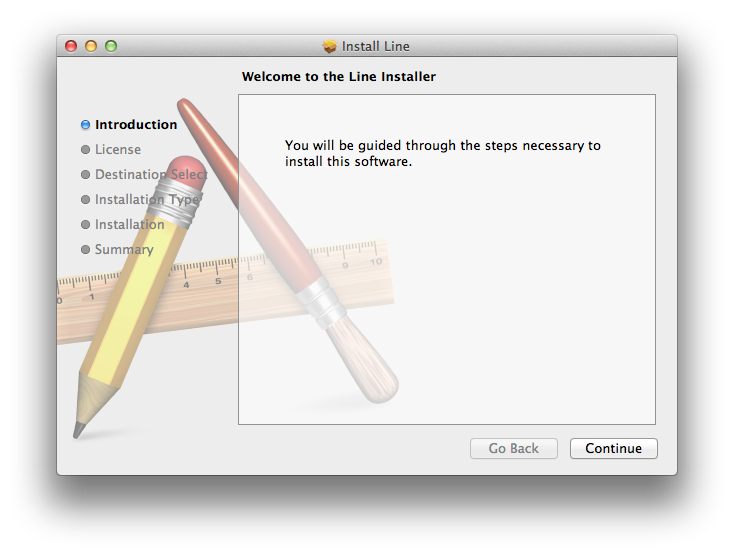Click the Go Back button
This screenshot has height=554, width=734.
click(x=514, y=448)
